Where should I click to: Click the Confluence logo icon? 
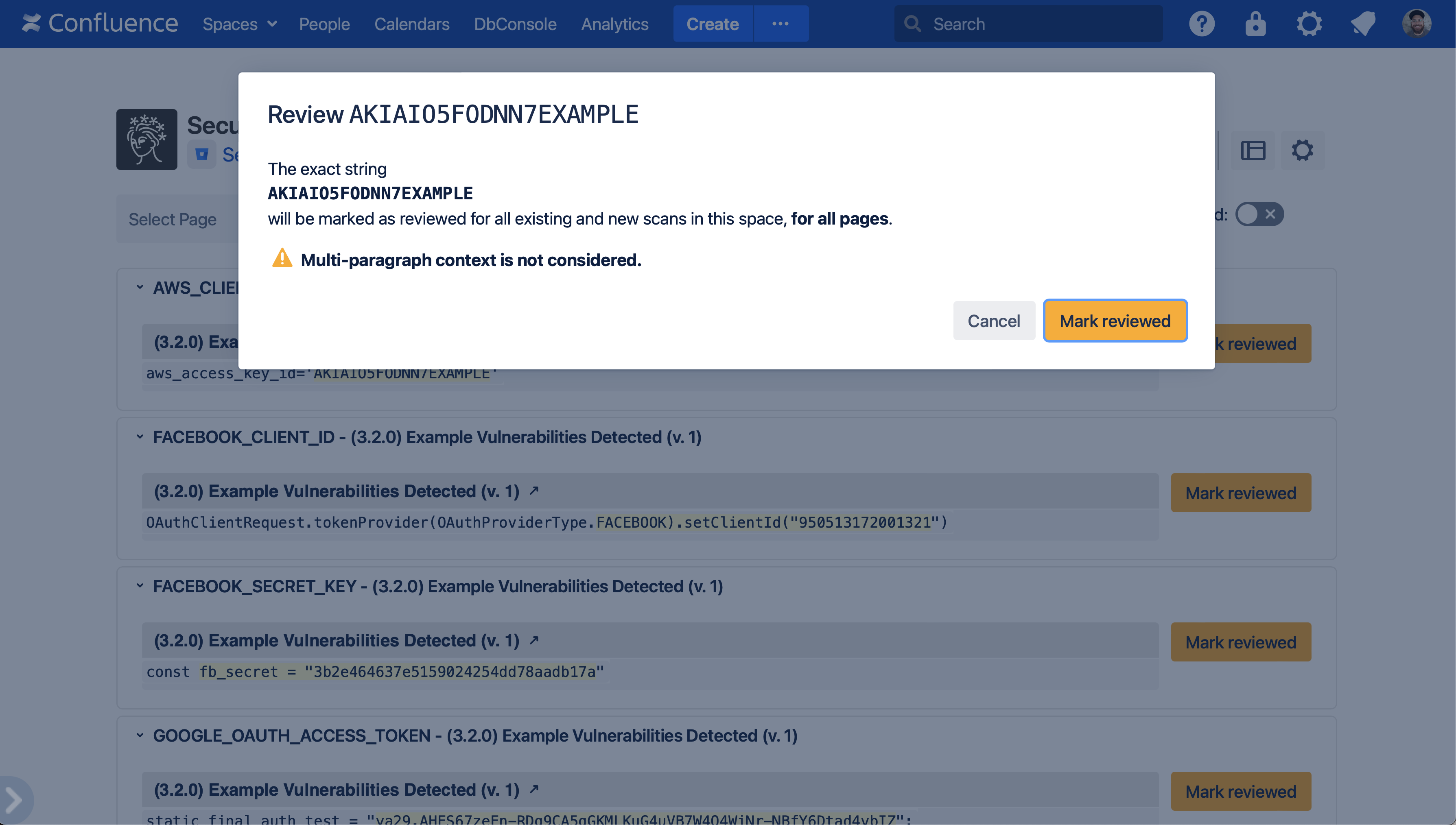(x=32, y=23)
